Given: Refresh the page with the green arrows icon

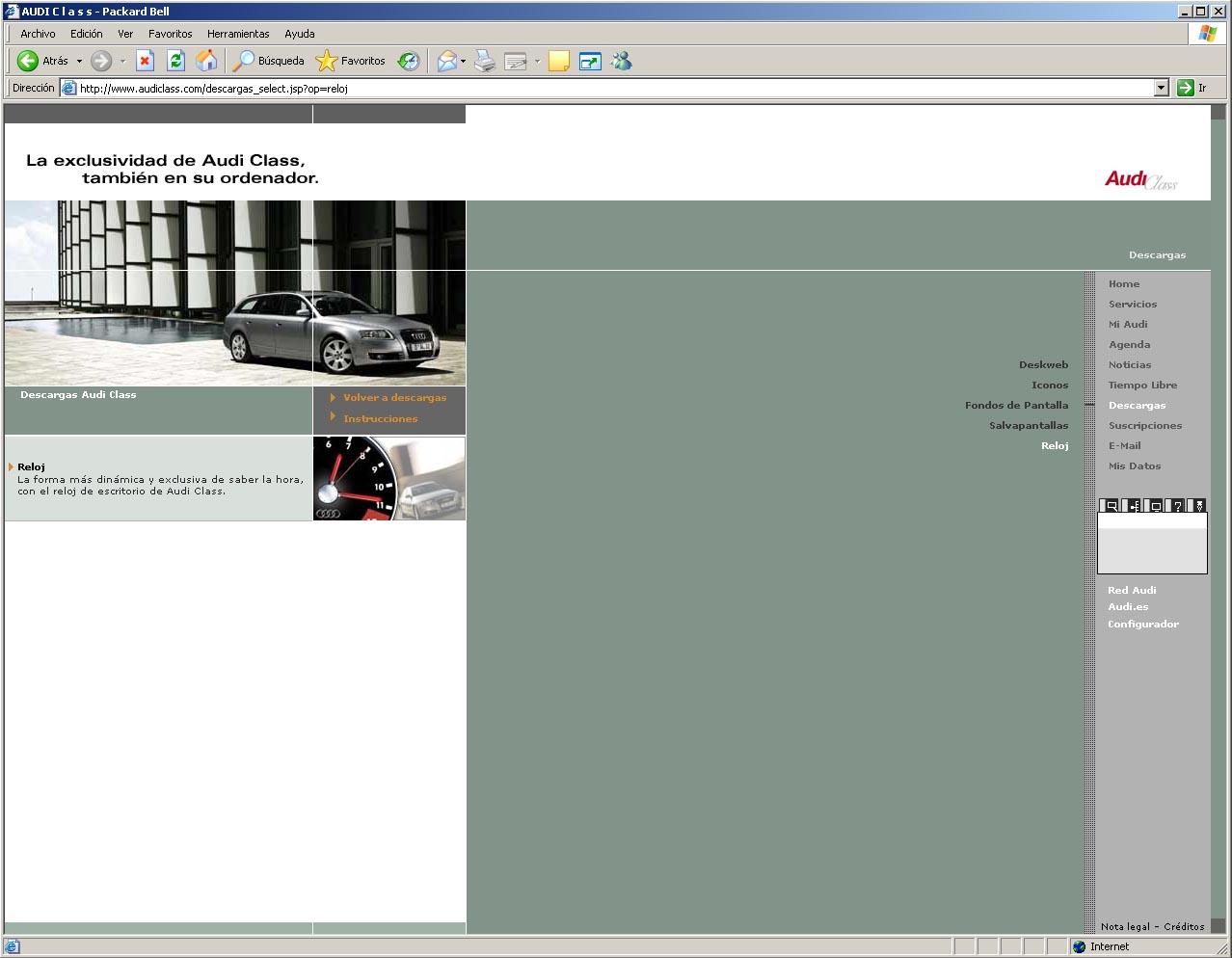Looking at the screenshot, I should coord(175,61).
